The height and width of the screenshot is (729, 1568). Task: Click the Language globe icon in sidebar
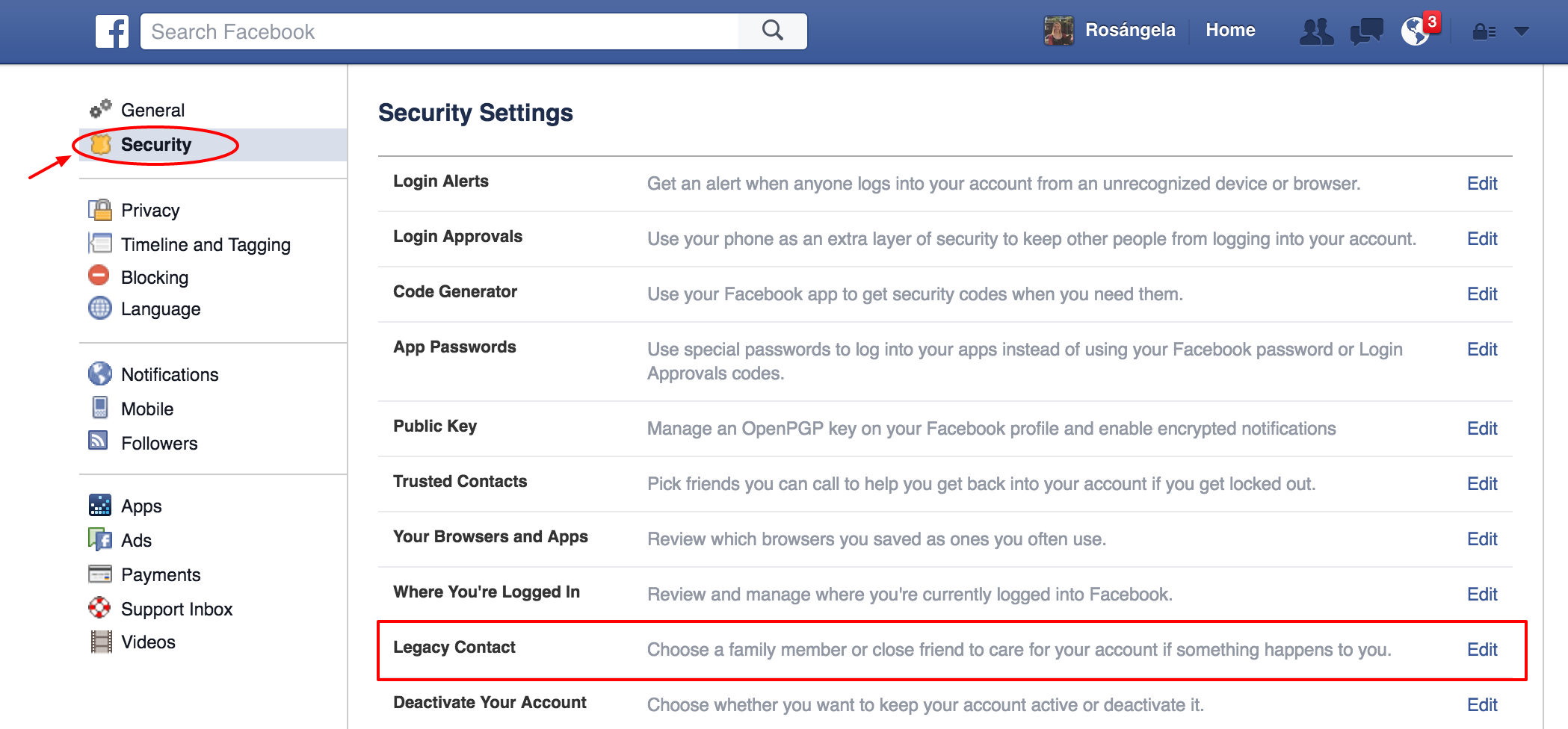tap(100, 308)
